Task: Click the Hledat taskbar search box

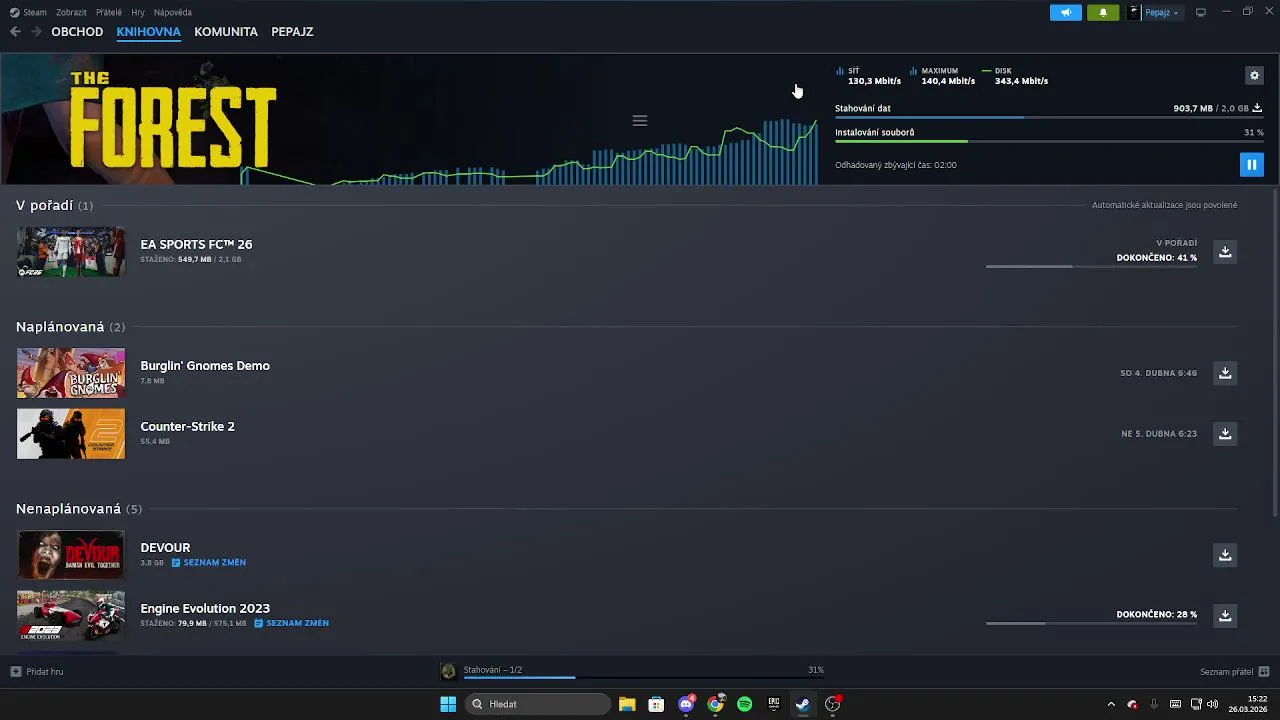Action: coord(537,704)
